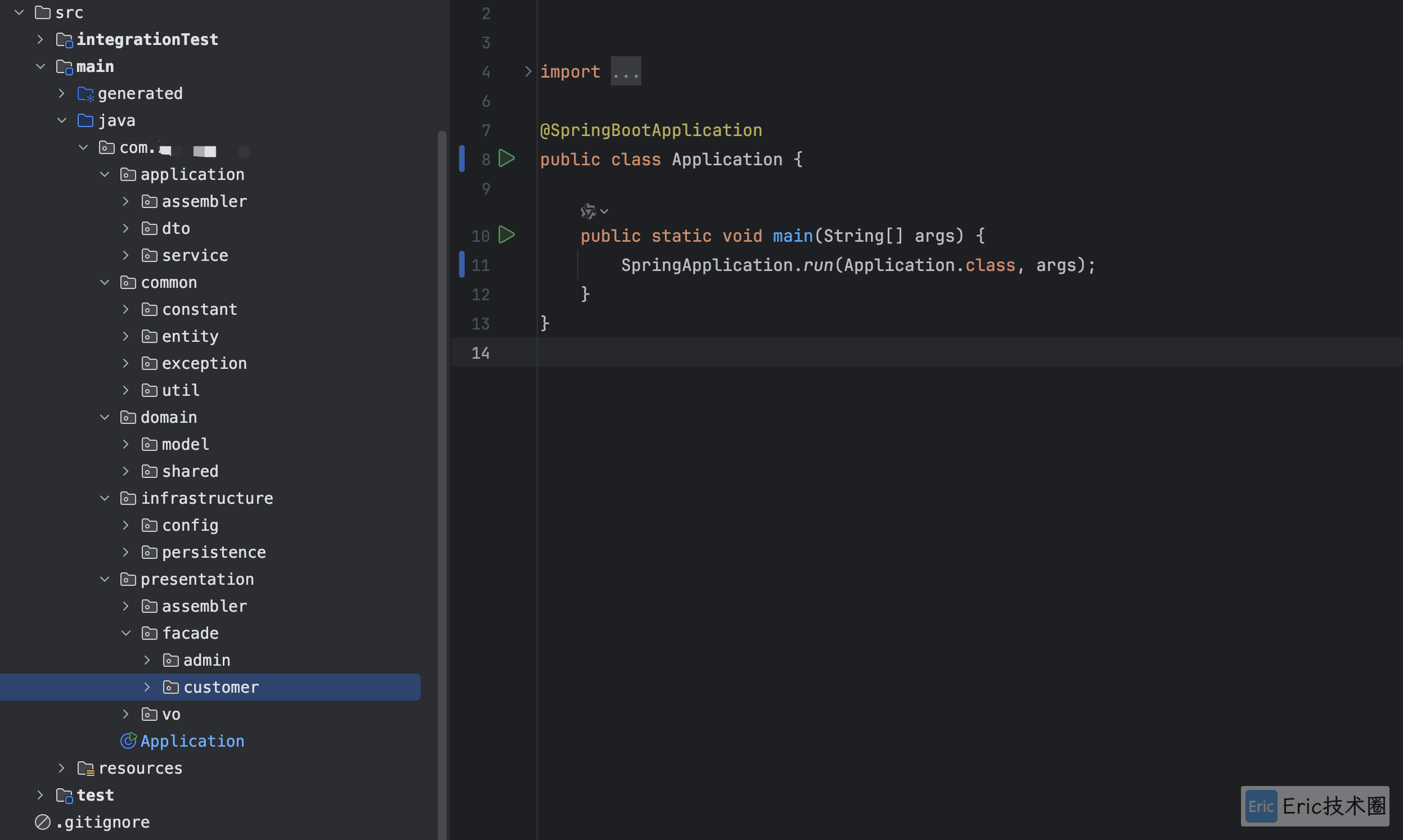
Task: Select the dto package icon
Action: [150, 228]
